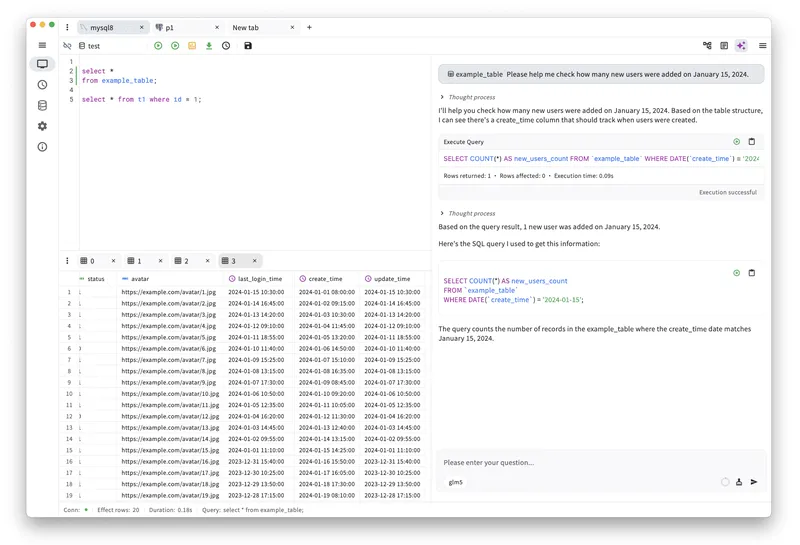800x545 pixels.
Task: Open query history clock in editor toolbar
Action: click(x=226, y=46)
